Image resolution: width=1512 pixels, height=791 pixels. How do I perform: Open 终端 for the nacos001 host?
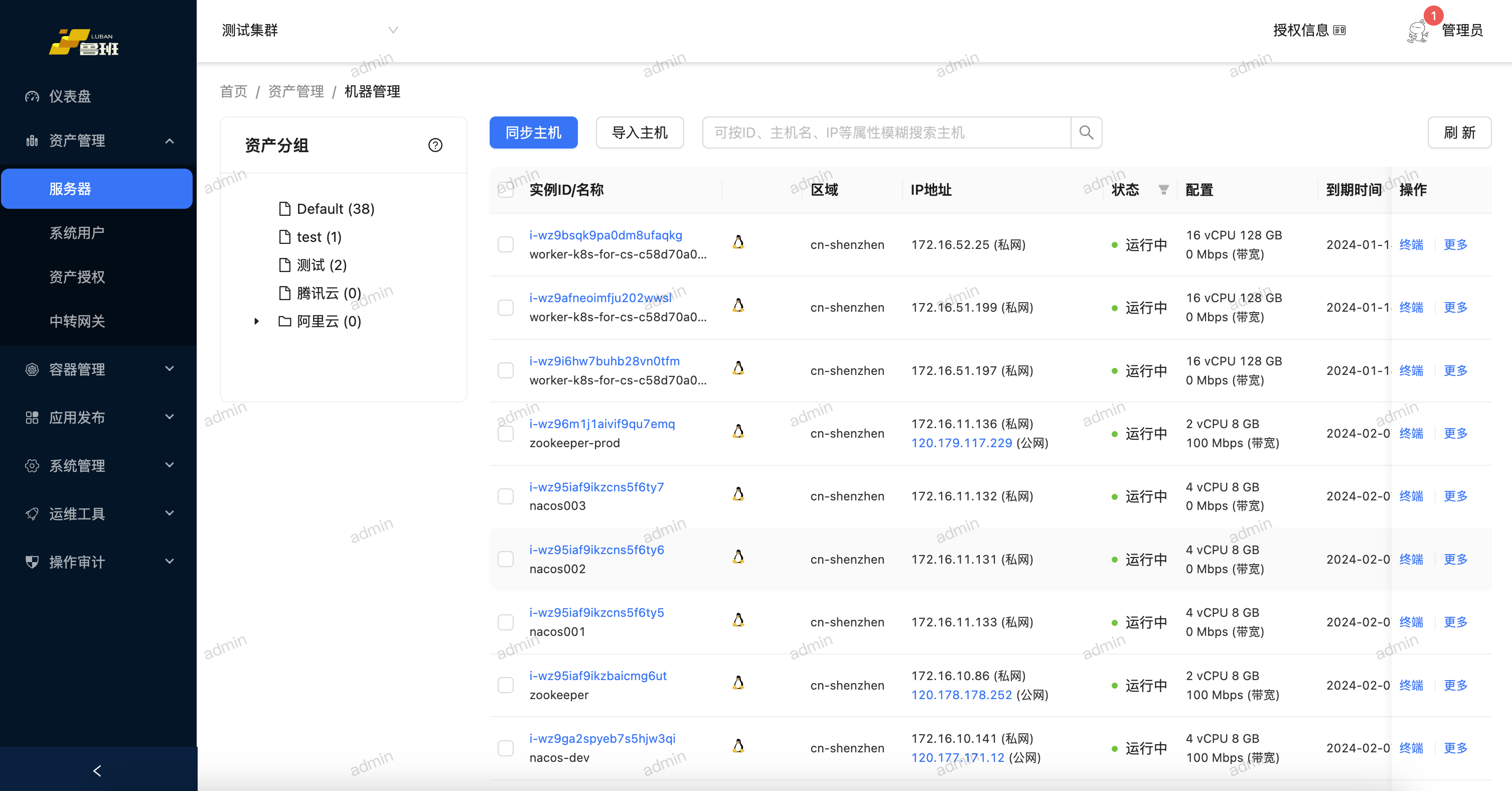[1411, 622]
